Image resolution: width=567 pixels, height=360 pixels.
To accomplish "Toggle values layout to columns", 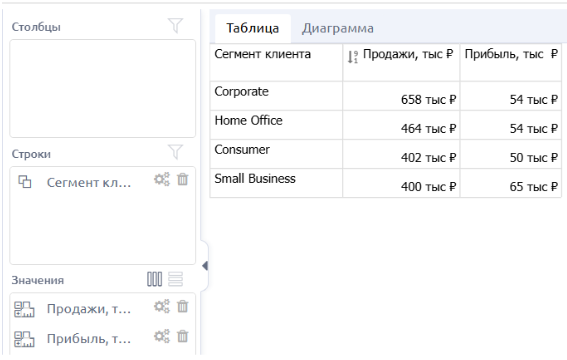I will click(x=154, y=279).
